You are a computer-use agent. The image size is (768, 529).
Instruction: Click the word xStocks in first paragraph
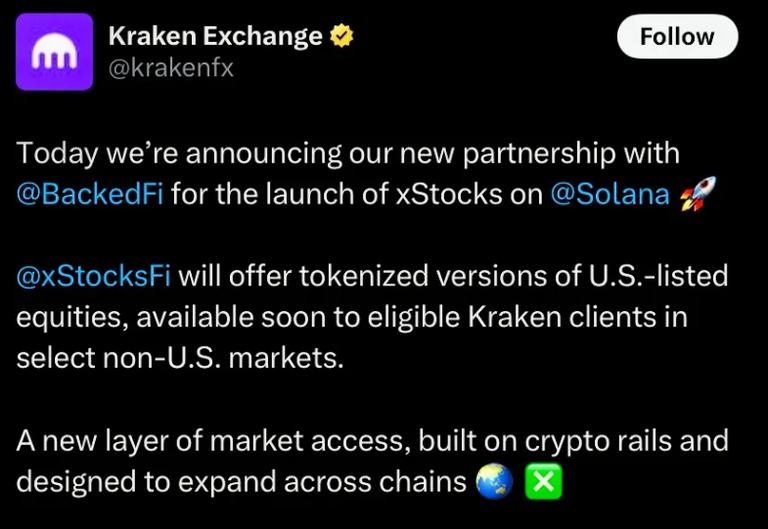pyautogui.click(x=449, y=194)
